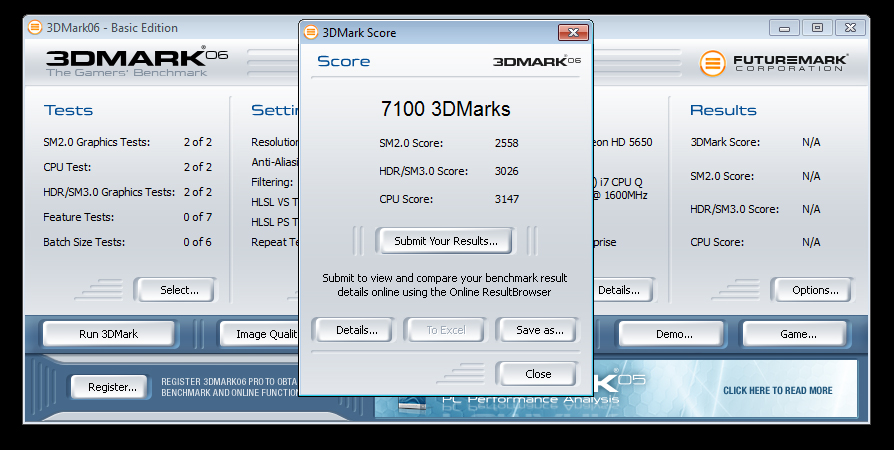Click Feature Tests 0 of 7 count

pos(197,217)
